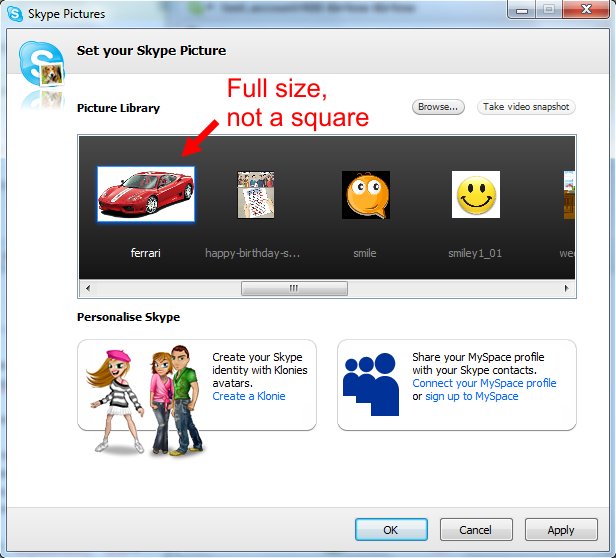Viewport: 616px width, 558px height.
Task: Click the smiley1_01 caption text
Action: (x=475, y=253)
